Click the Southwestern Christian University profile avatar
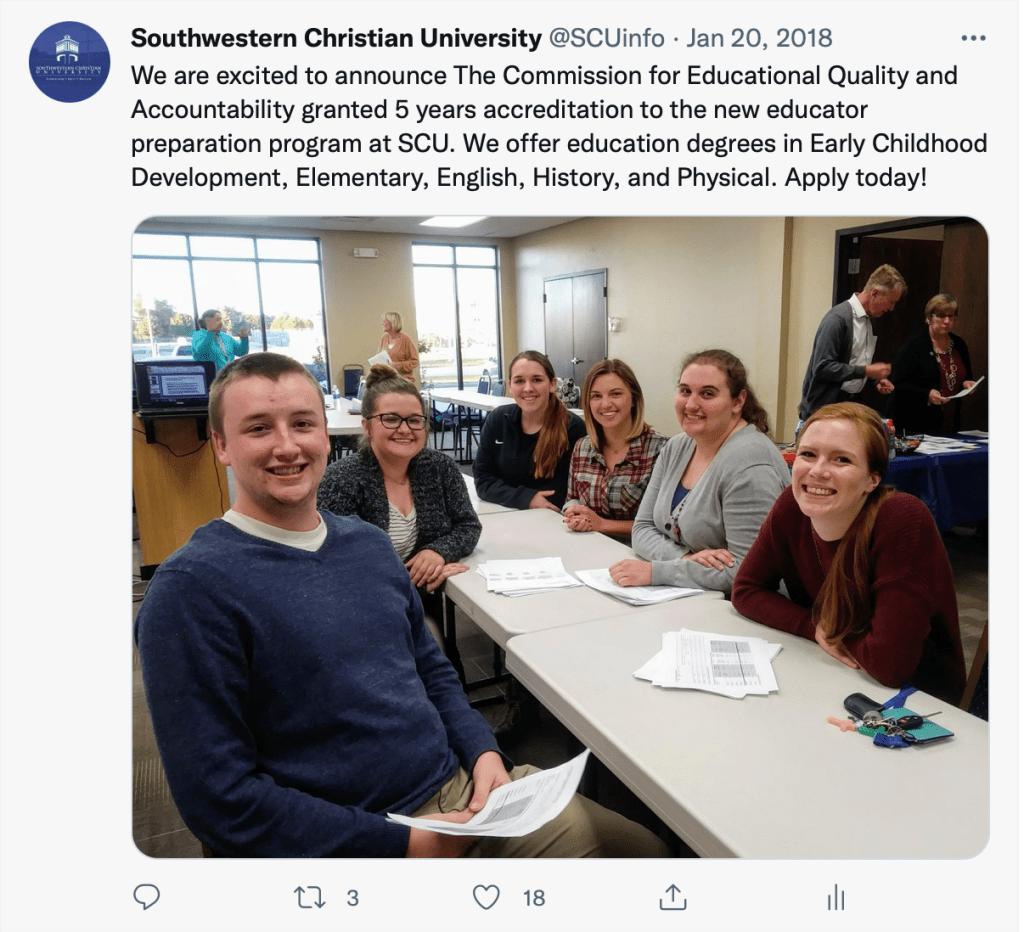This screenshot has width=1024, height=932. click(69, 62)
